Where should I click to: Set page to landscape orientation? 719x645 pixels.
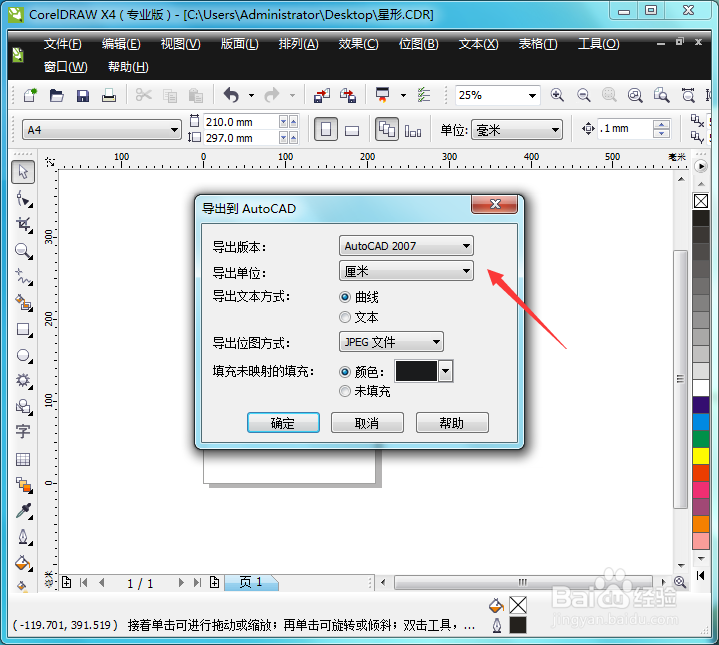pos(352,131)
